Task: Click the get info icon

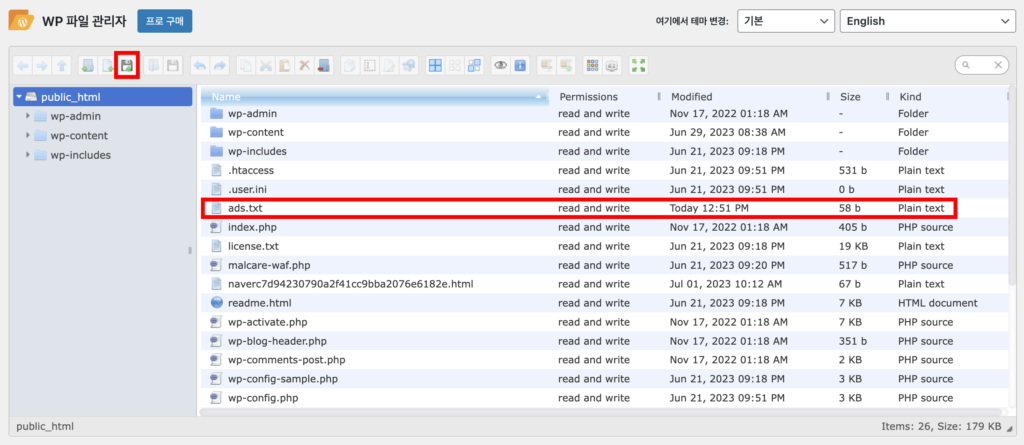Action: coord(520,65)
